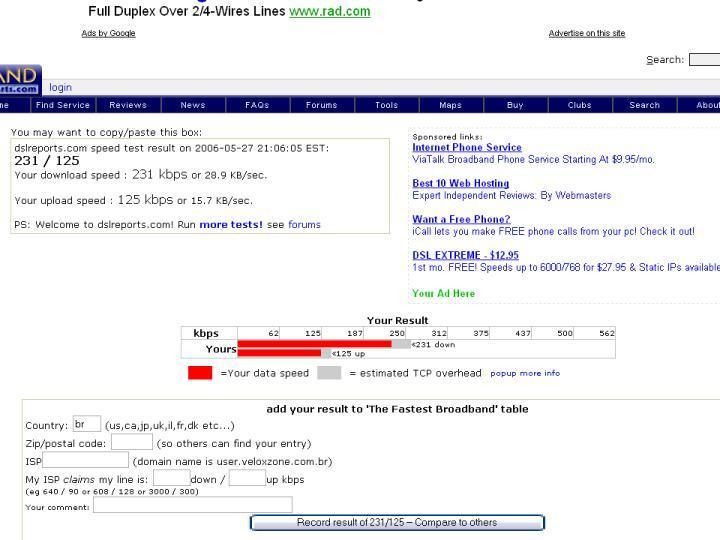The width and height of the screenshot is (720, 540).
Task: Click the login link
Action: click(x=60, y=88)
